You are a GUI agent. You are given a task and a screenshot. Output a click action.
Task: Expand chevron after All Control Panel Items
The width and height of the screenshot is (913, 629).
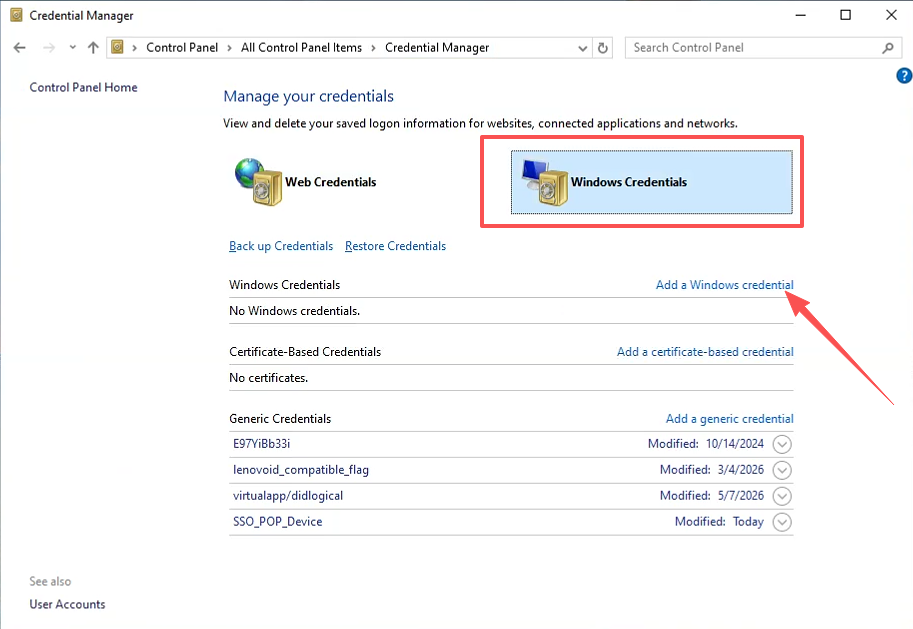coord(373,48)
